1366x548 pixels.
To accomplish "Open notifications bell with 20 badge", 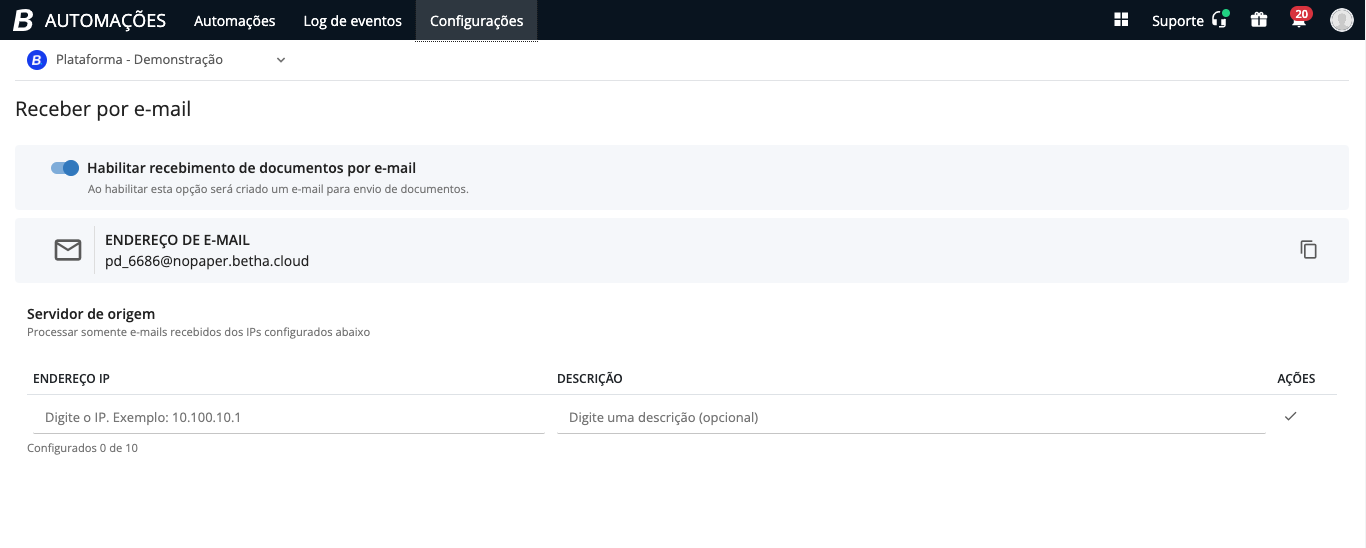I will pos(1298,21).
